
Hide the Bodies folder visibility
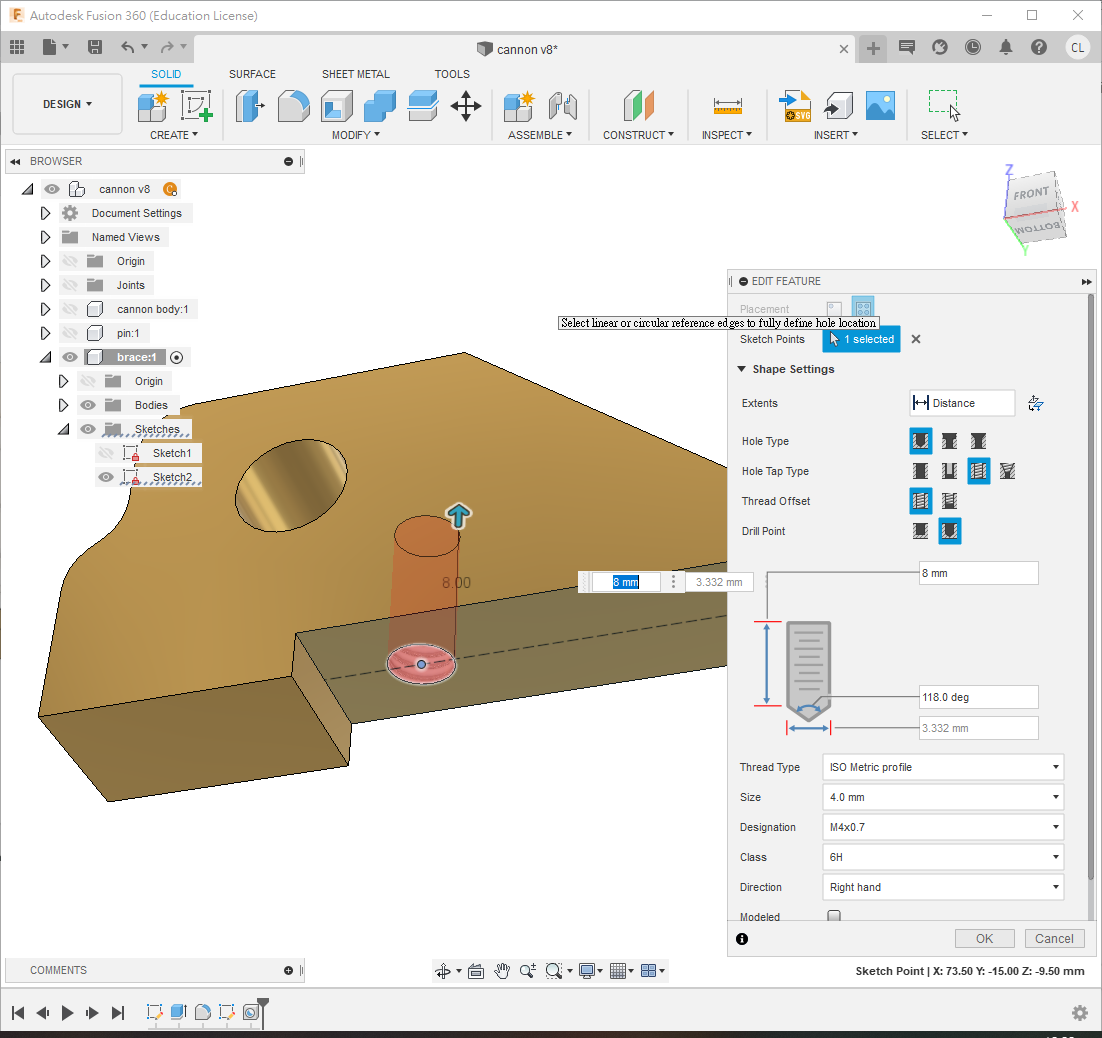[x=88, y=405]
